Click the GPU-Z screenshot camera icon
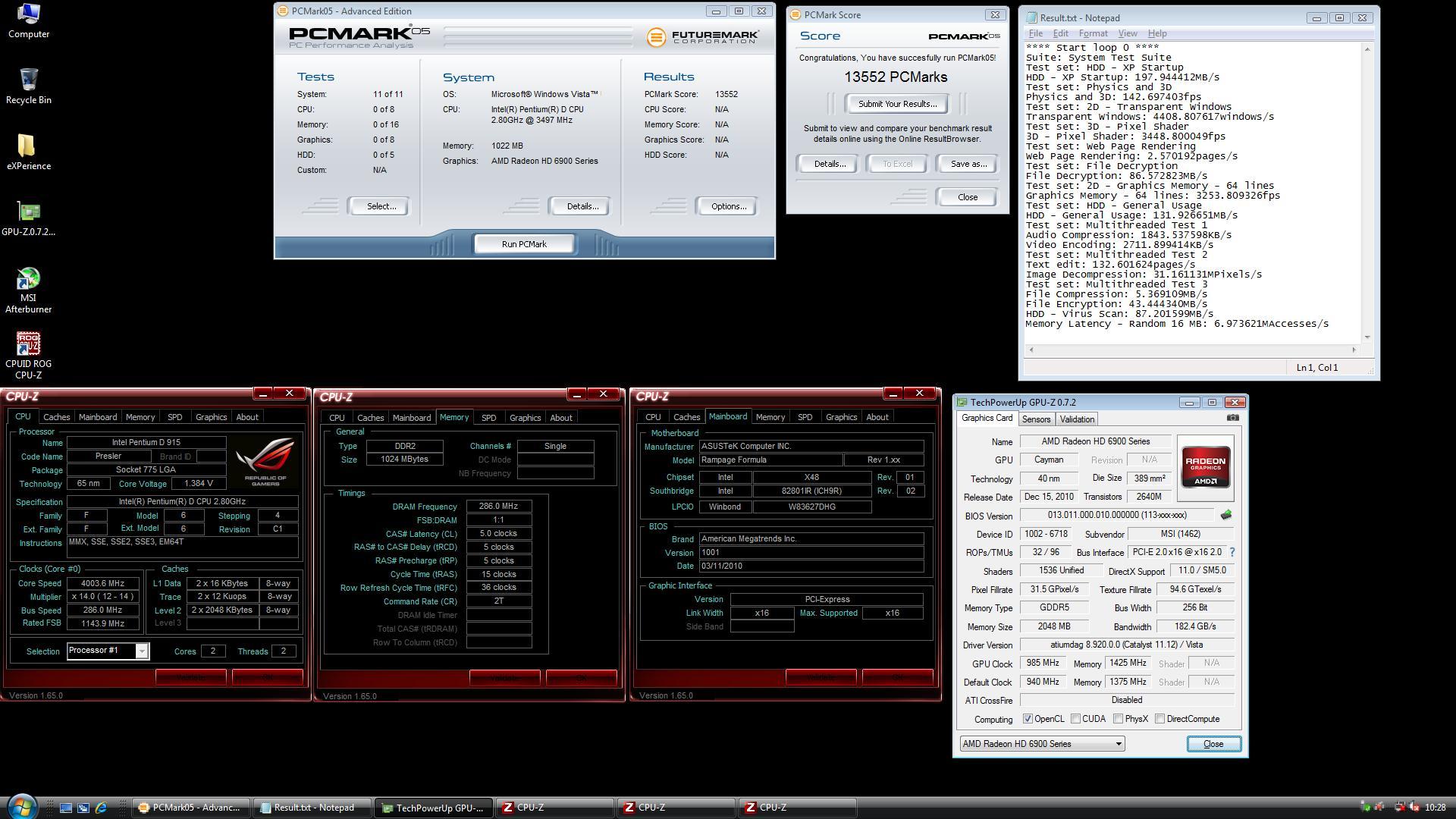 1233,418
